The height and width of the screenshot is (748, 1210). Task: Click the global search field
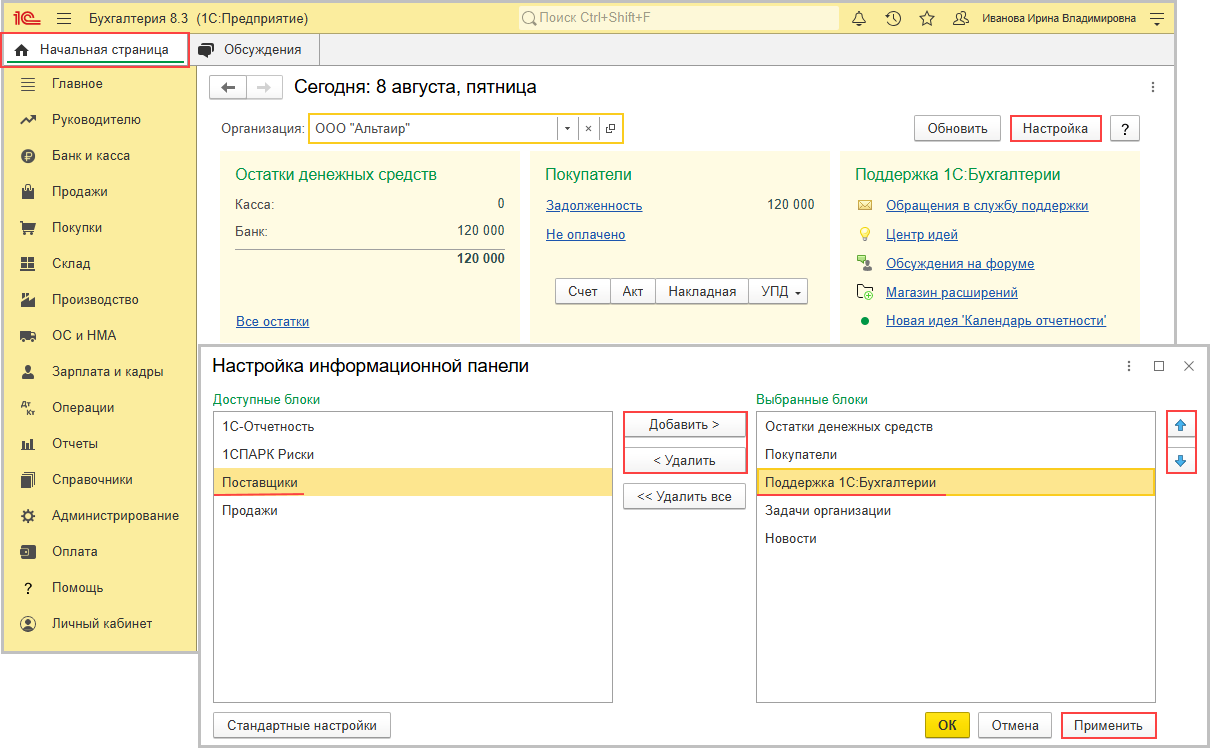point(679,19)
